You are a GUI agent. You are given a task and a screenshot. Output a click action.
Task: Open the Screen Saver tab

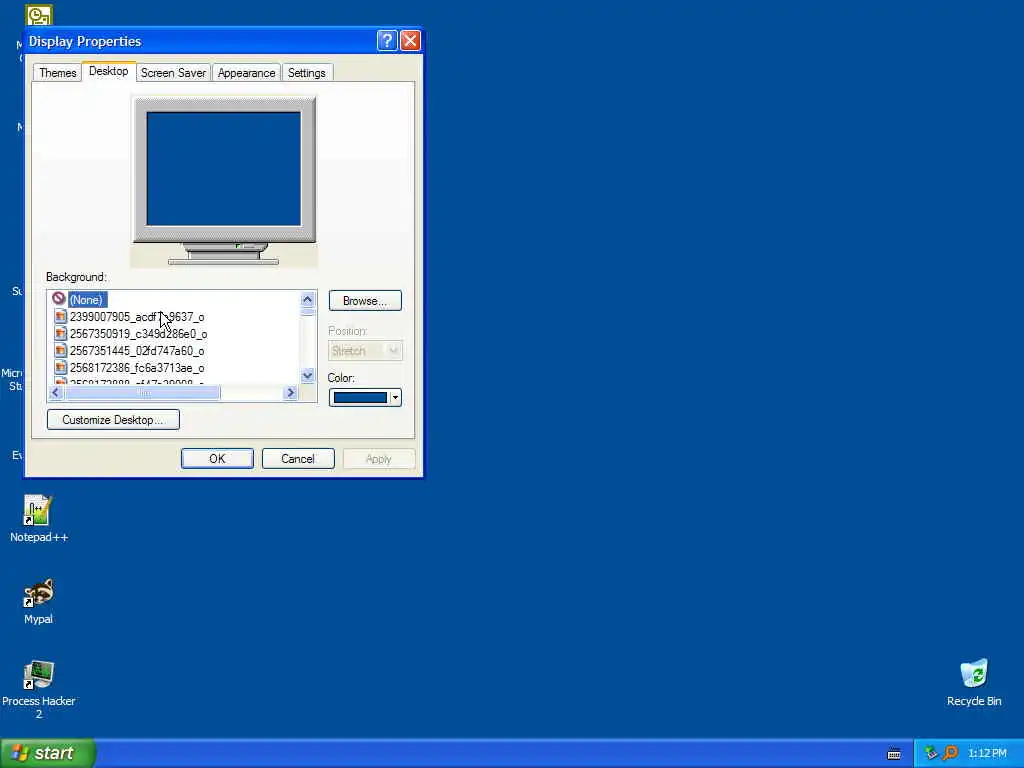coord(173,72)
